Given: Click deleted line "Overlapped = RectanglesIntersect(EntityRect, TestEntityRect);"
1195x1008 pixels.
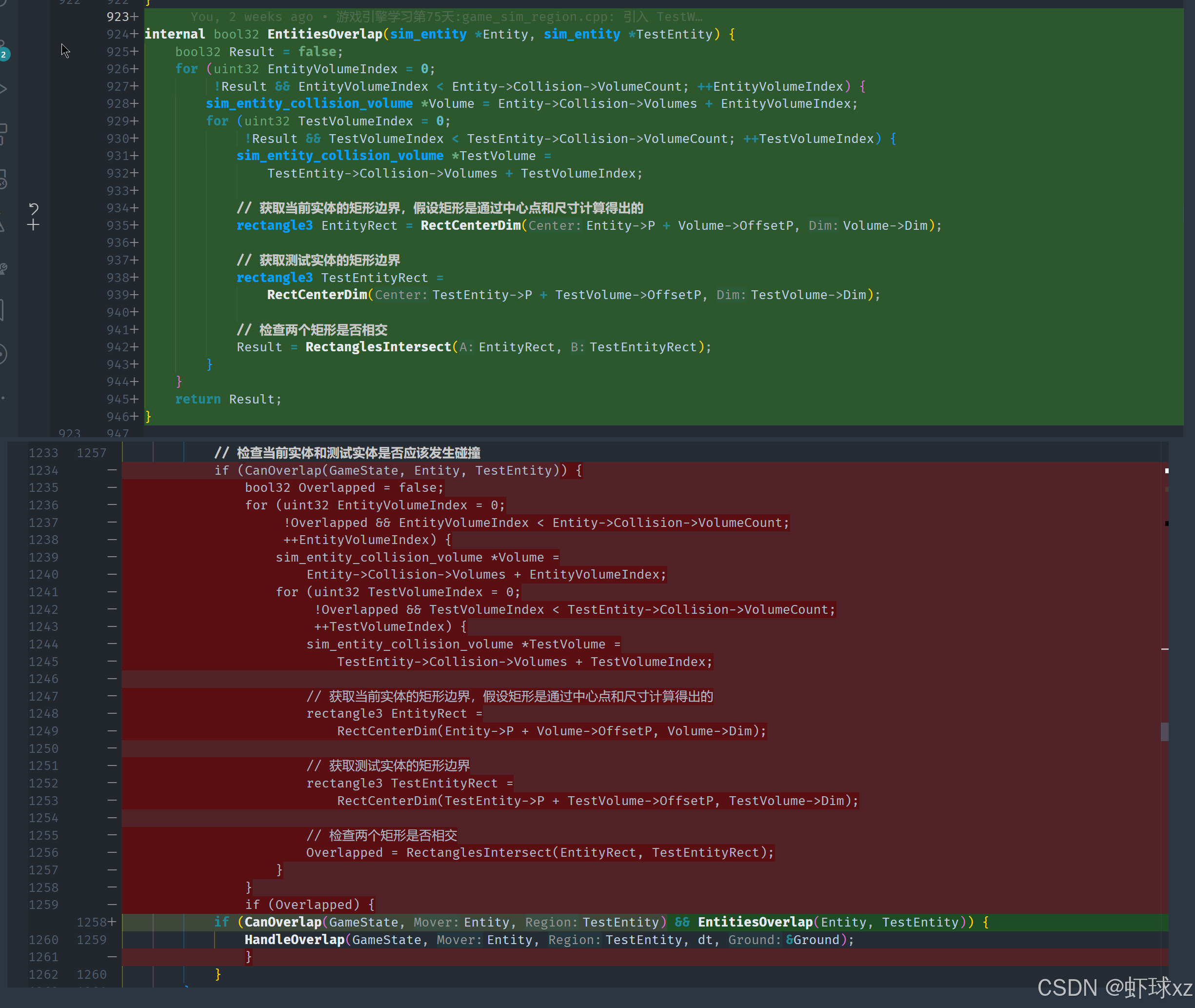Looking at the screenshot, I should point(540,853).
